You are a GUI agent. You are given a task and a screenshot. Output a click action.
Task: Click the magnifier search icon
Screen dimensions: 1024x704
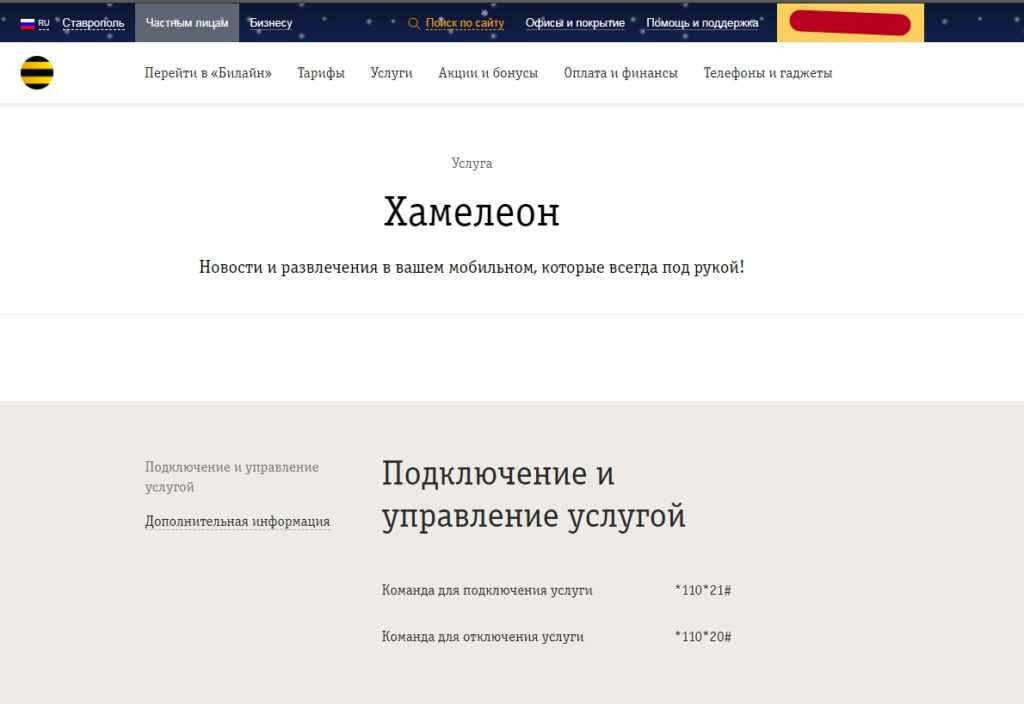414,23
